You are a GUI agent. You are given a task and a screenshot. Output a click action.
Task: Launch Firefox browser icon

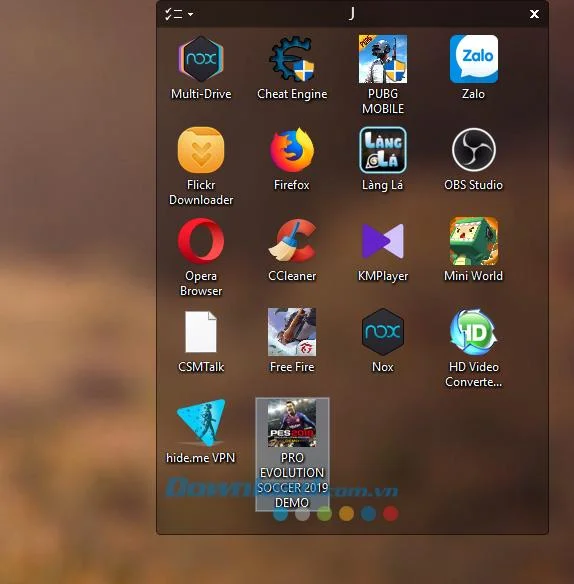[292, 150]
